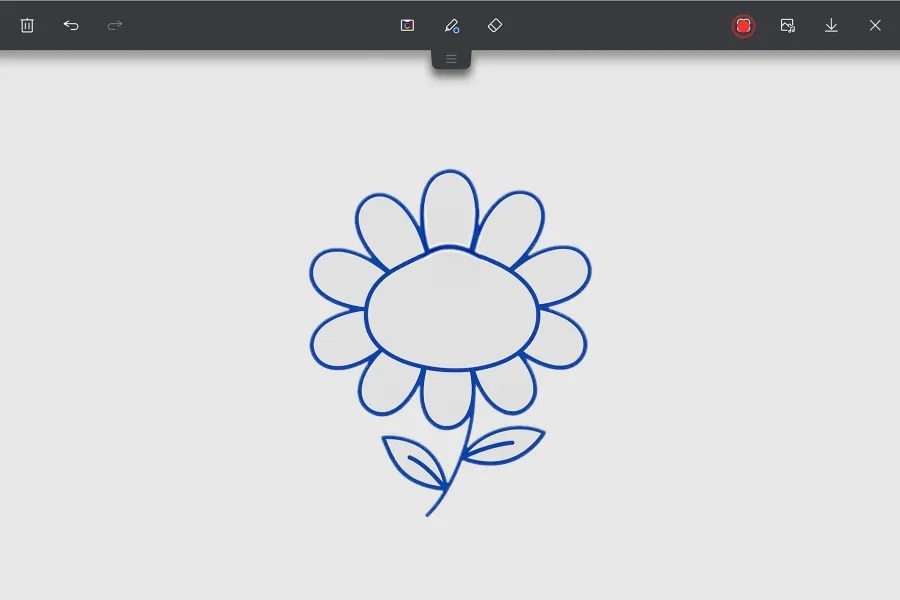
Task: Click the flower's center oval on canvas
Action: (x=452, y=308)
